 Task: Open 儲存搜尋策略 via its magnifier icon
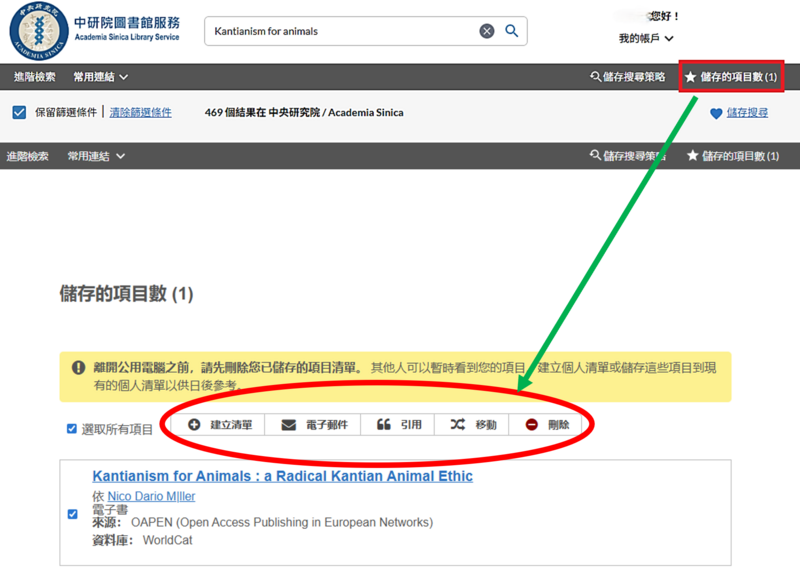(596, 76)
